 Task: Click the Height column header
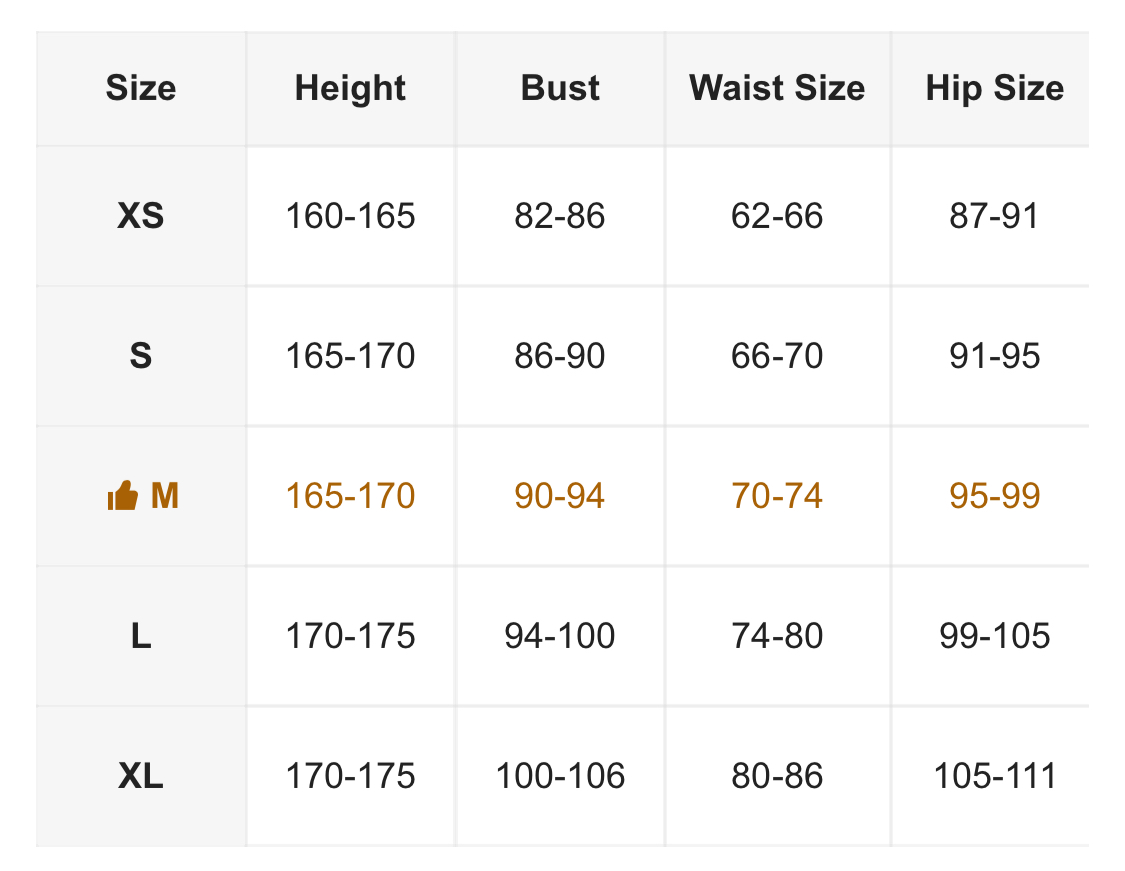tap(350, 88)
